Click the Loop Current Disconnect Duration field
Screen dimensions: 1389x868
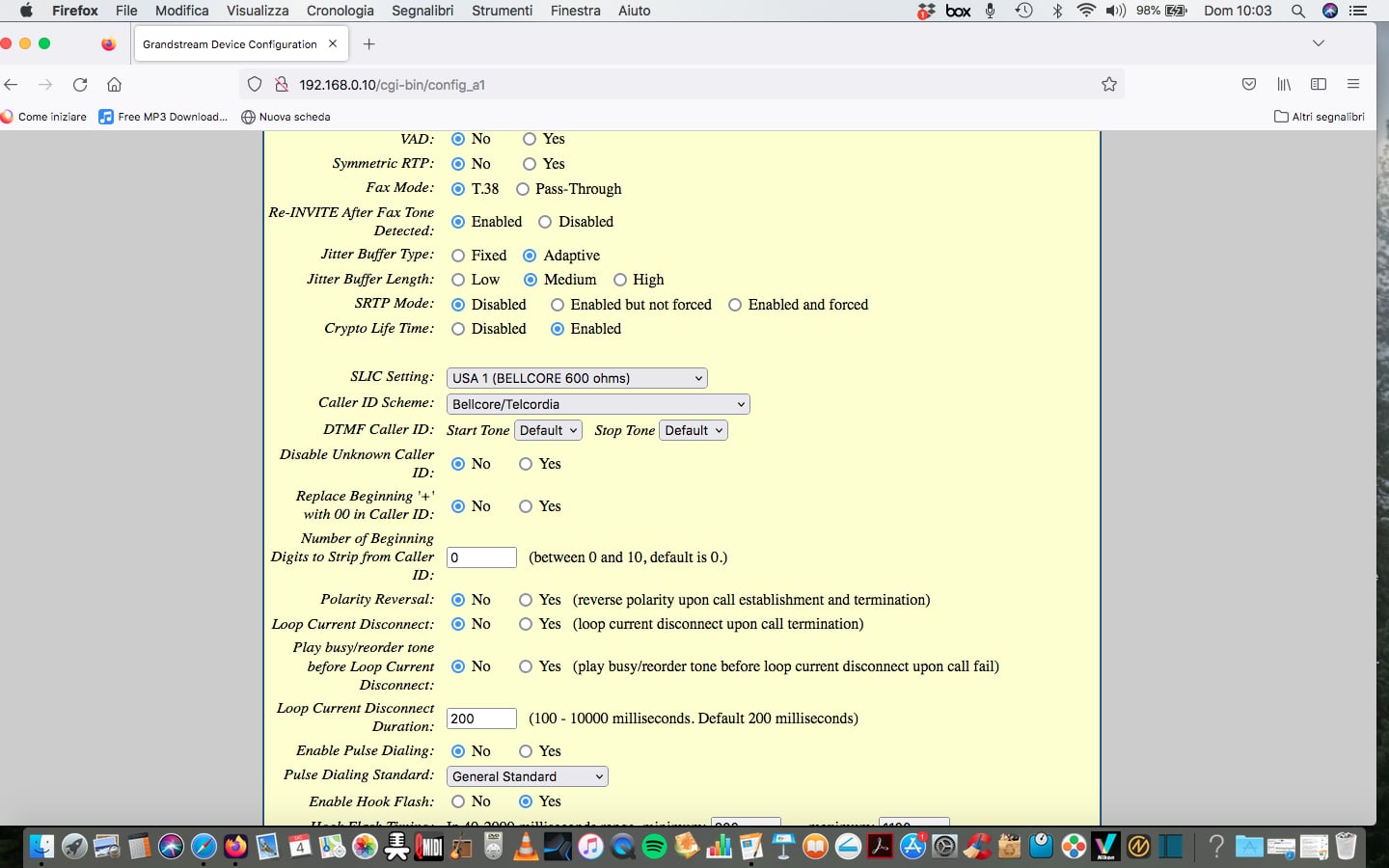481,719
